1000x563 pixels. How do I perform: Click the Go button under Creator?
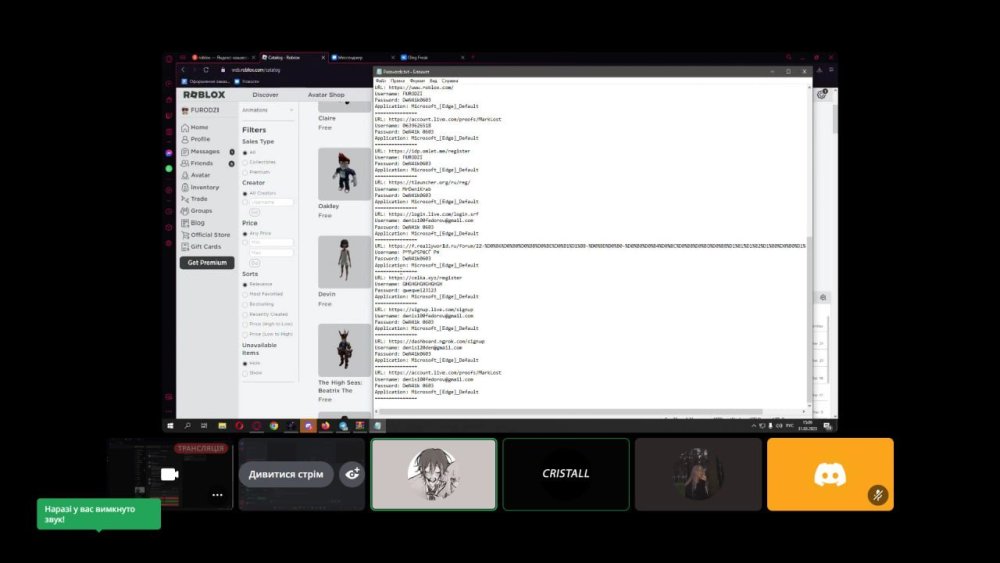[254, 212]
